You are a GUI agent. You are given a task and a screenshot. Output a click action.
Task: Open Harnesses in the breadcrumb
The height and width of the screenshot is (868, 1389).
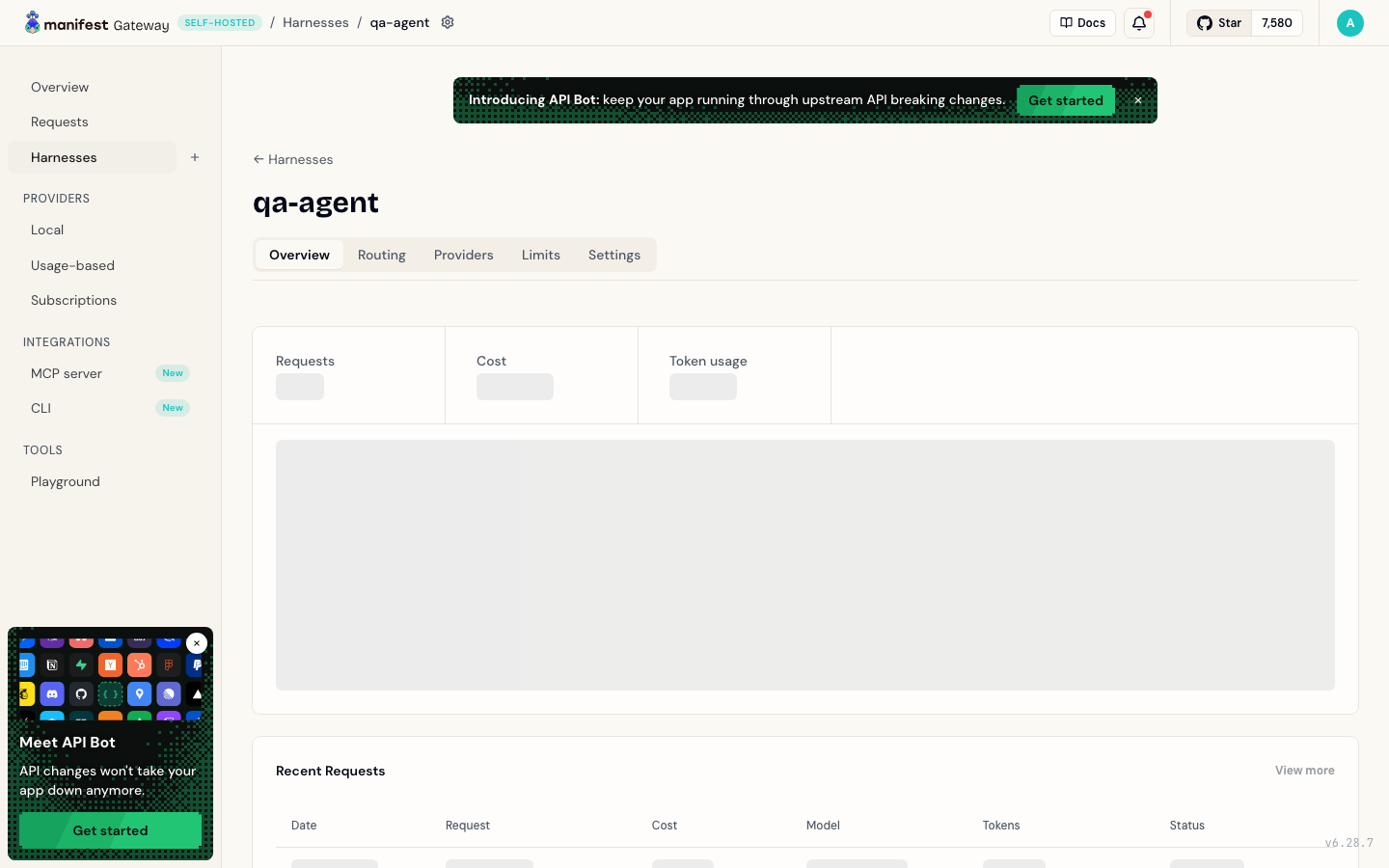[315, 22]
